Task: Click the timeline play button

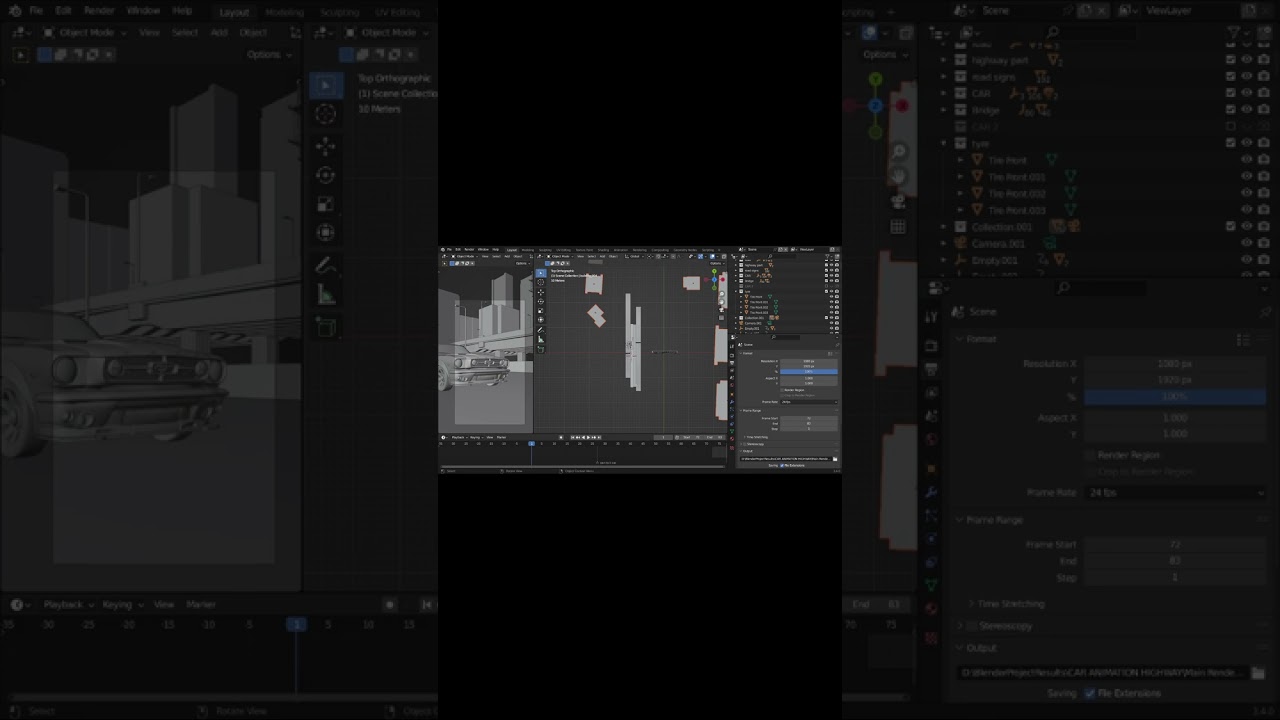Action: click(x=589, y=437)
